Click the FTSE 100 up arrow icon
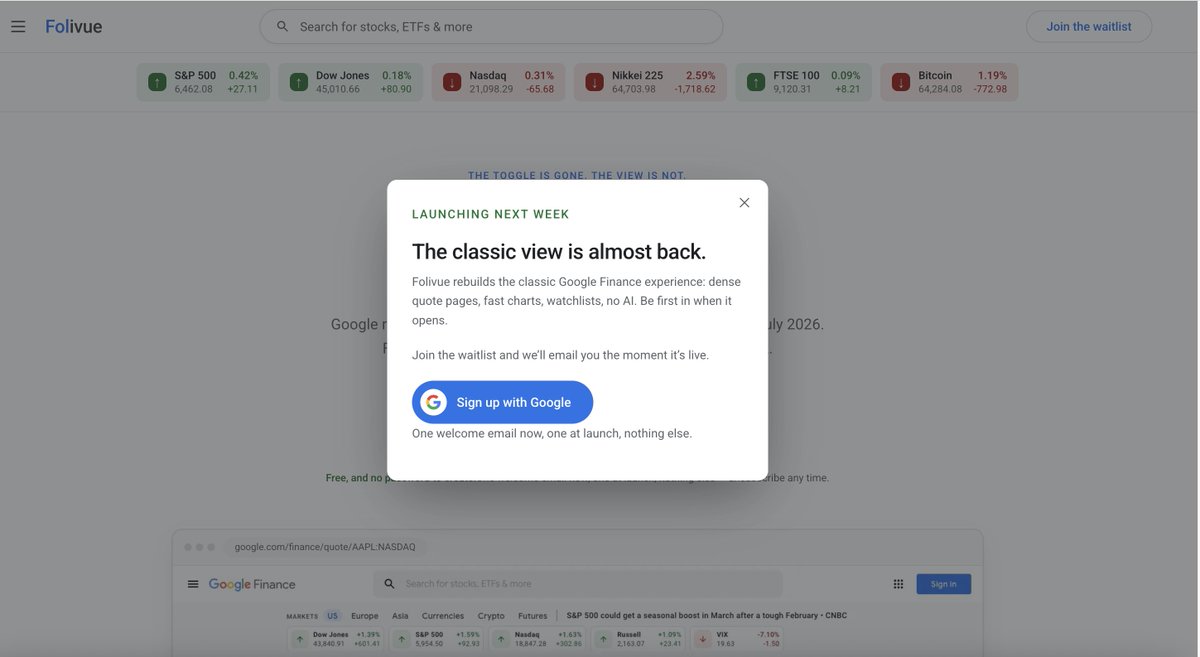The height and width of the screenshot is (657, 1200). [x=756, y=82]
